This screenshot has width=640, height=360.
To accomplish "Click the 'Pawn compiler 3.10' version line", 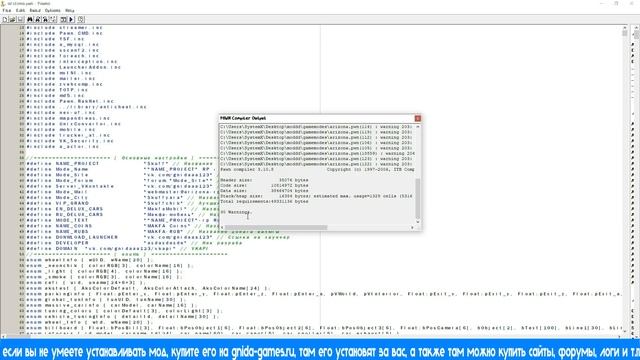I will 317,169.
